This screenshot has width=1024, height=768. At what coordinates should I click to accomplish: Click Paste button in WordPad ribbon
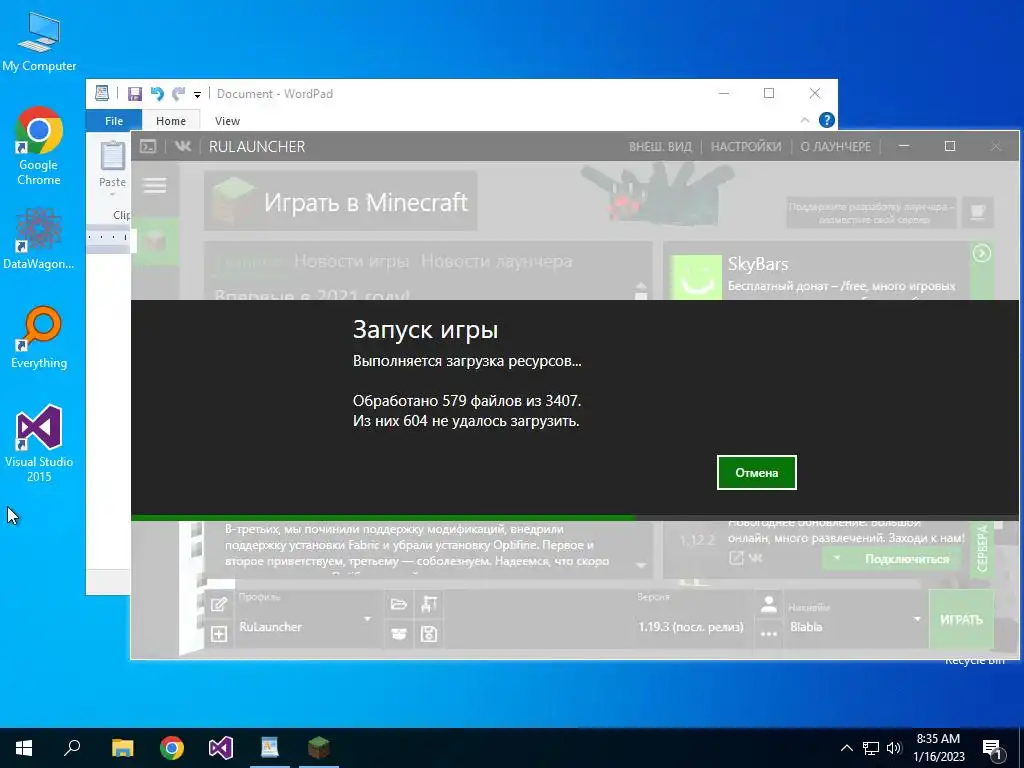tap(112, 168)
